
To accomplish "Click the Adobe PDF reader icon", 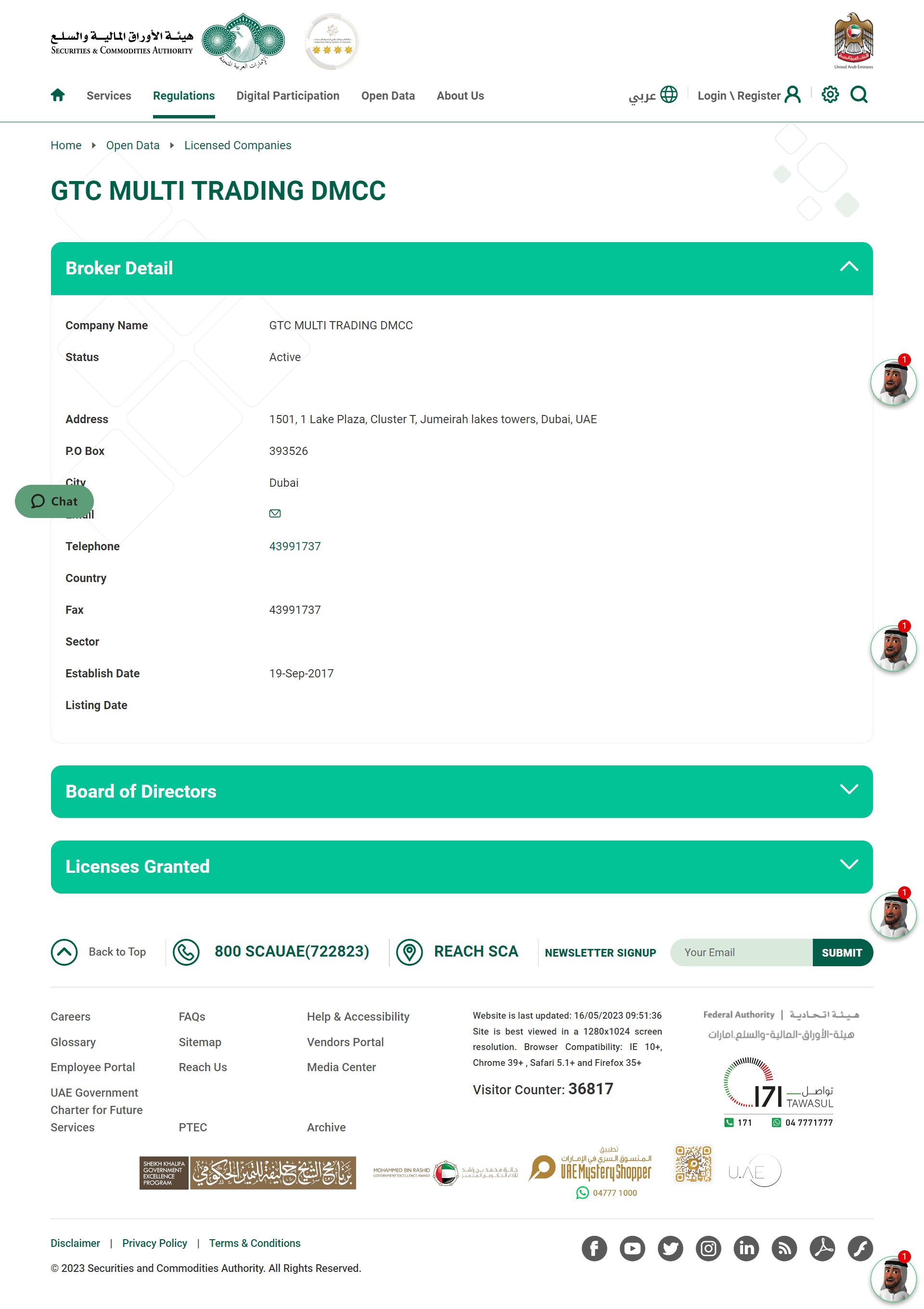I will pyautogui.click(x=822, y=1248).
